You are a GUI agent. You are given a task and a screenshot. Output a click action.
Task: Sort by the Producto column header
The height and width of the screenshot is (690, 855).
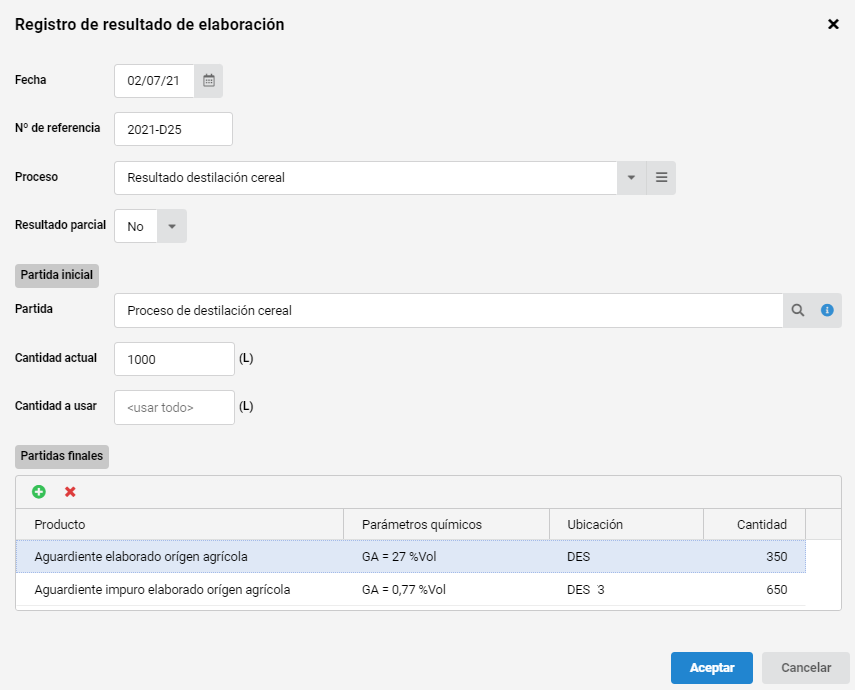(x=180, y=525)
